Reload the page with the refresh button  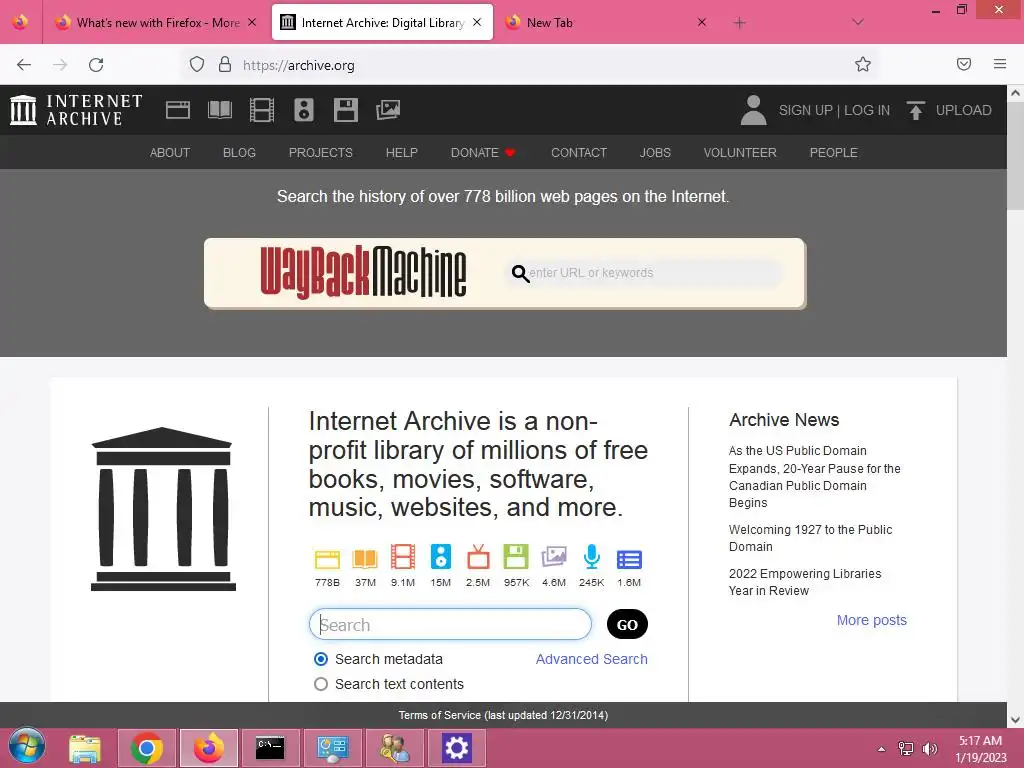(x=96, y=65)
